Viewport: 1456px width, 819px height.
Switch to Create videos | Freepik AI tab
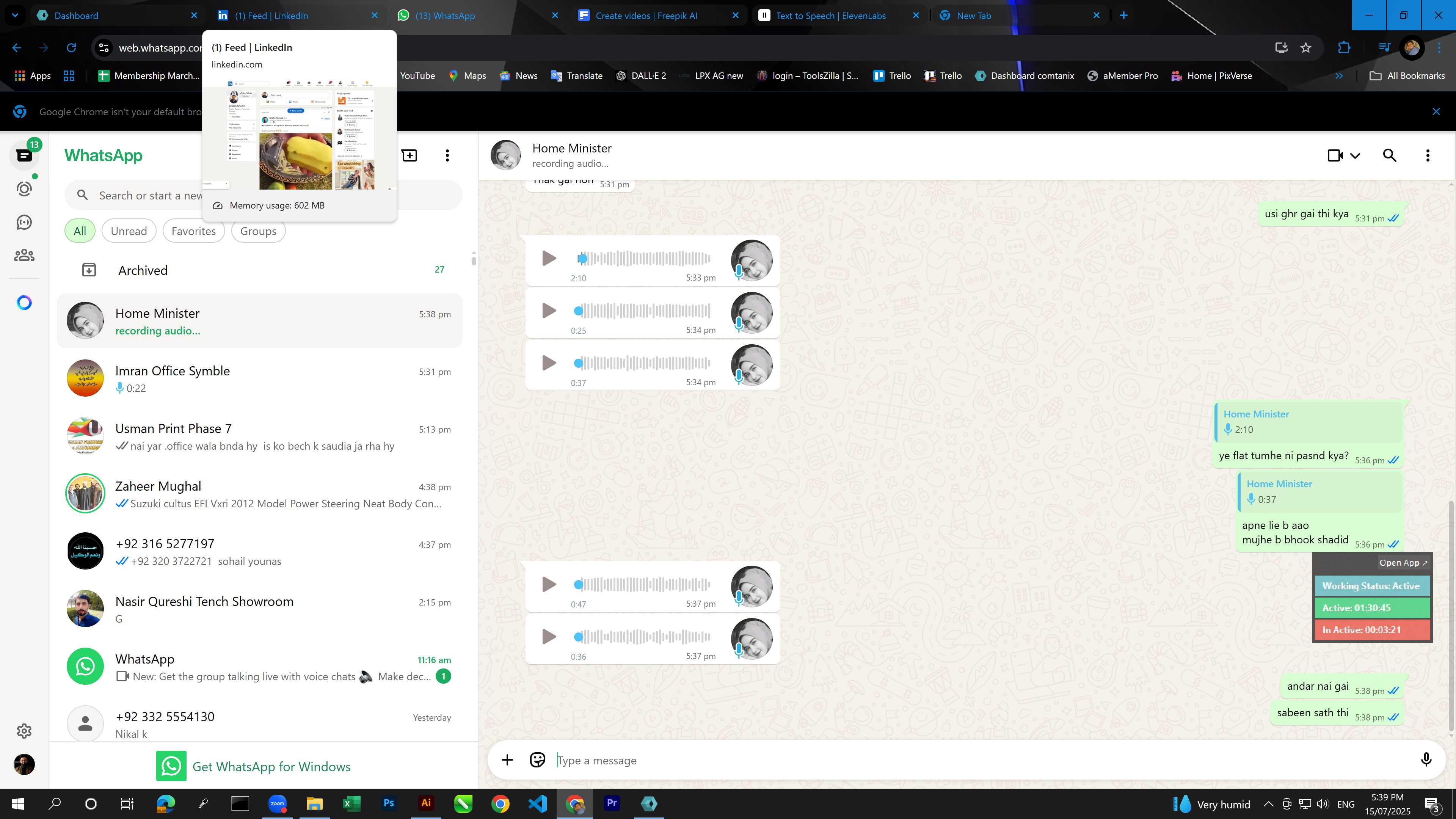click(659, 16)
